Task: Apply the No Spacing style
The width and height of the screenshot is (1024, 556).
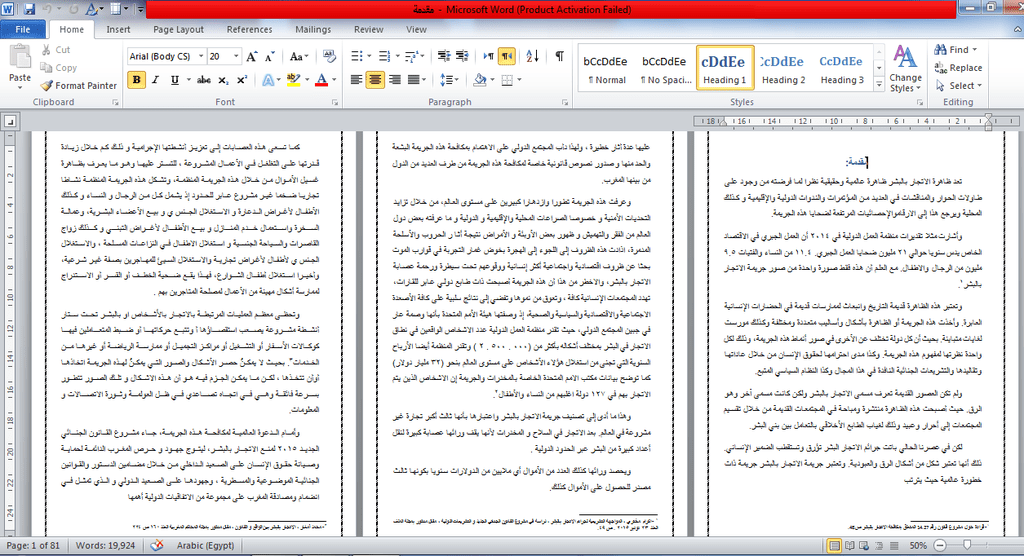Action: [665, 68]
